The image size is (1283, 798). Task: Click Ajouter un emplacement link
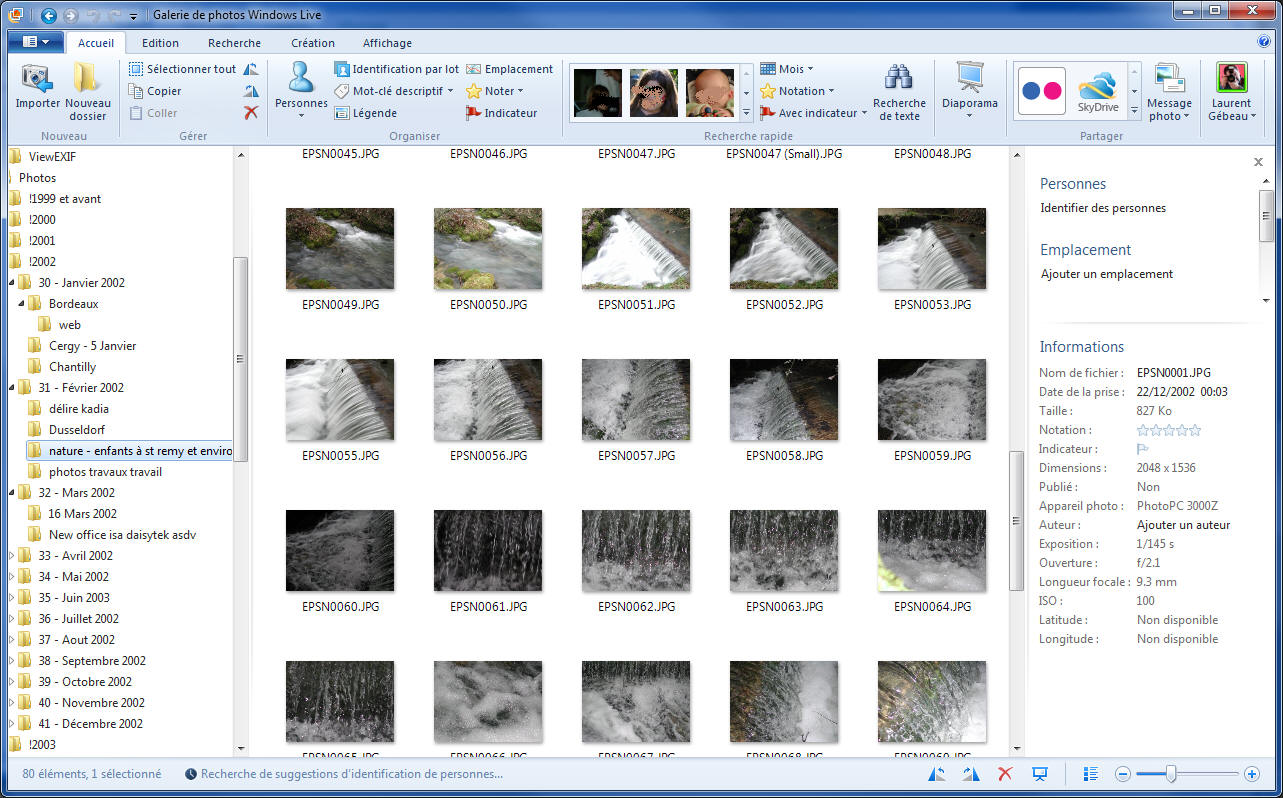tap(1106, 274)
